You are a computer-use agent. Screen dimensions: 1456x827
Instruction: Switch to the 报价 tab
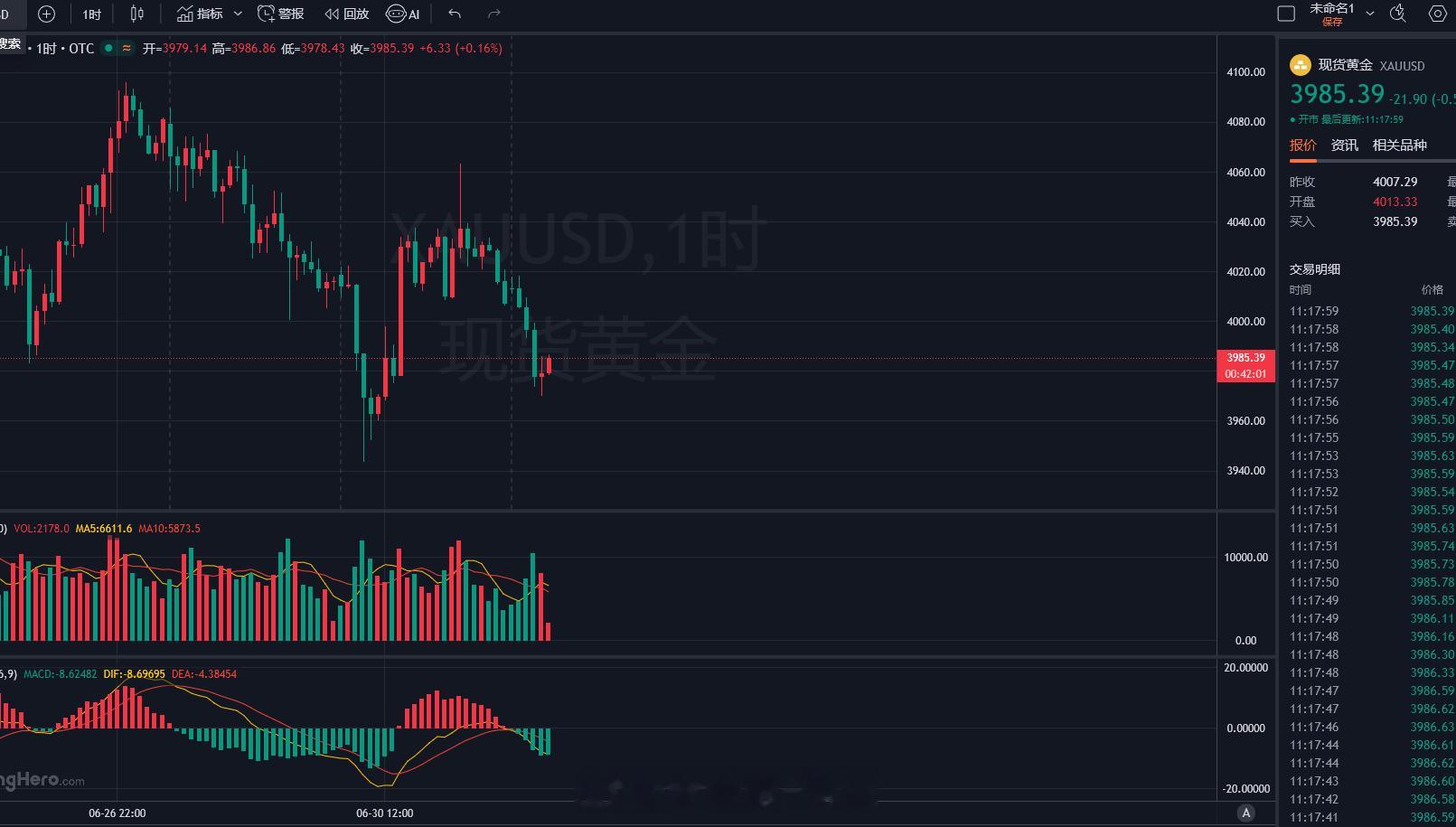(x=1303, y=145)
